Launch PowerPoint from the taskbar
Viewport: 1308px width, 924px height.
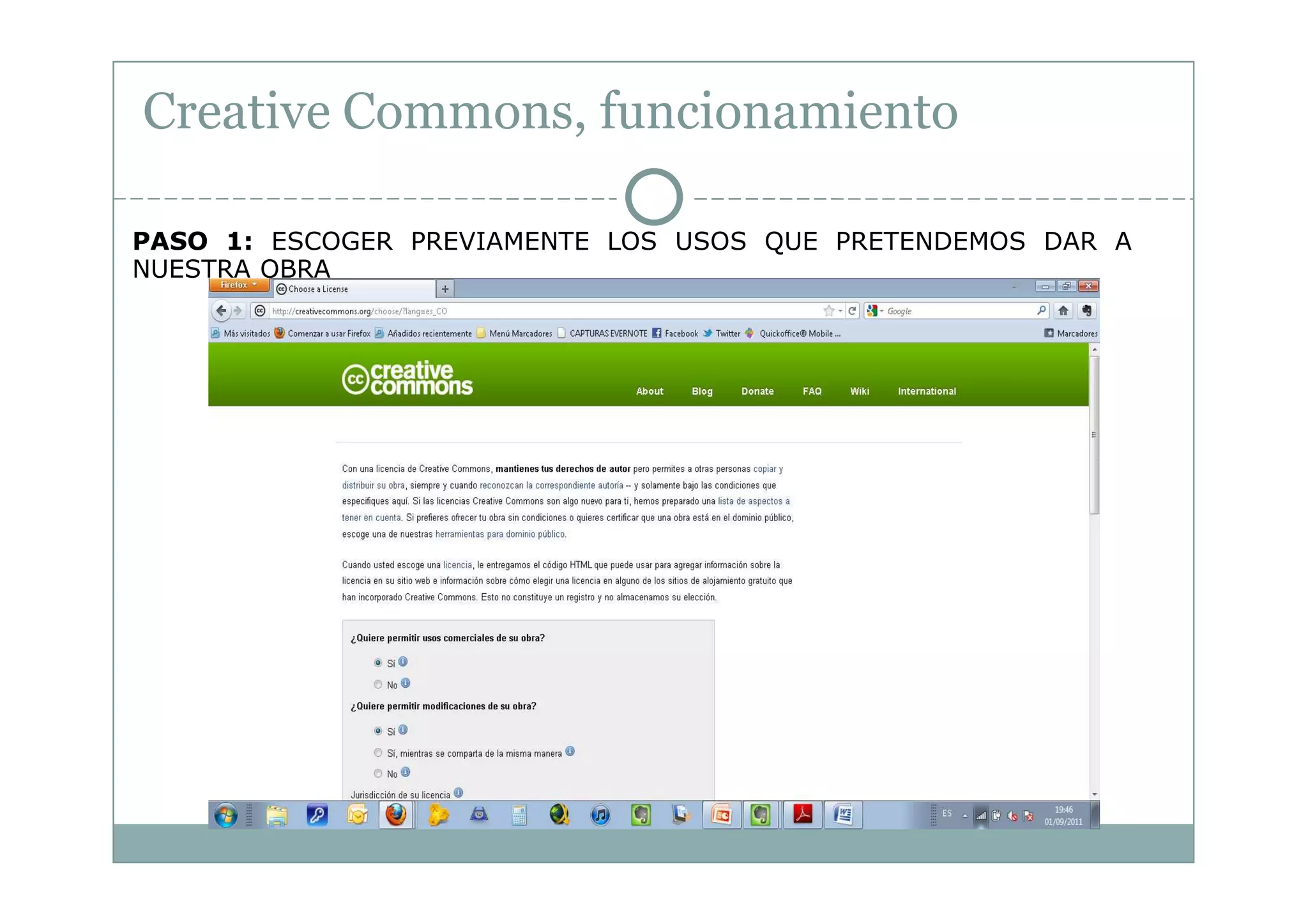pos(722,814)
